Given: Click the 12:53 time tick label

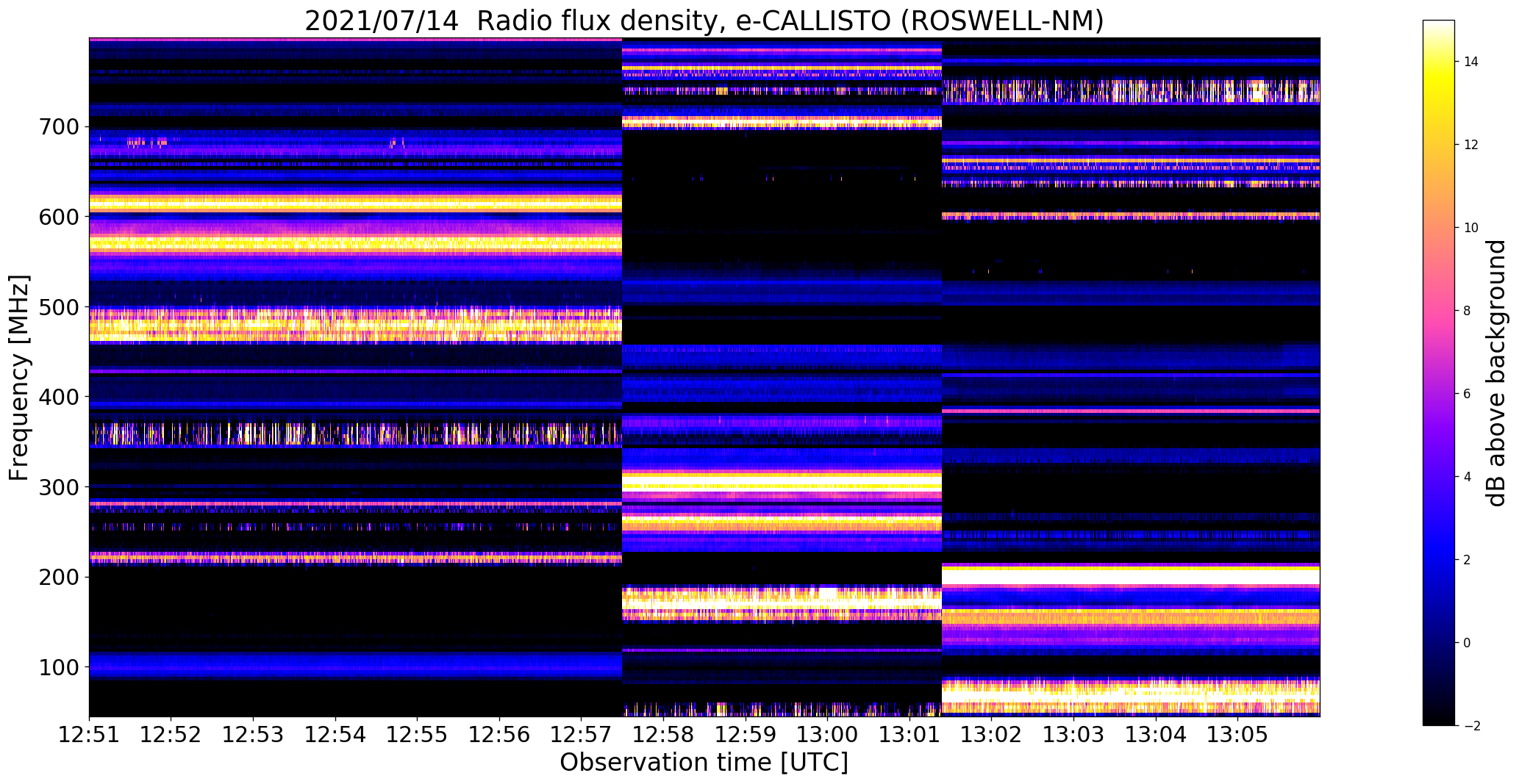Looking at the screenshot, I should click(x=254, y=734).
